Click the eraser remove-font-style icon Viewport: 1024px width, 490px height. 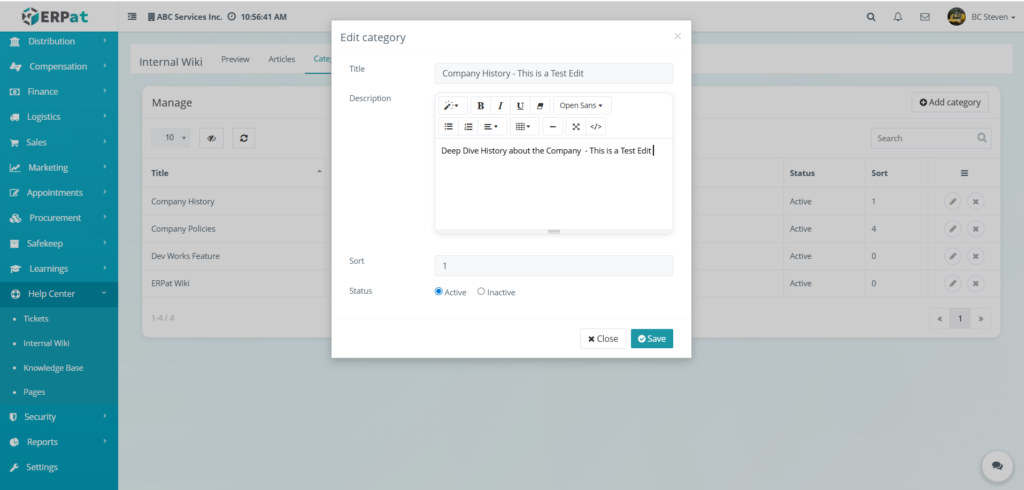(x=540, y=106)
